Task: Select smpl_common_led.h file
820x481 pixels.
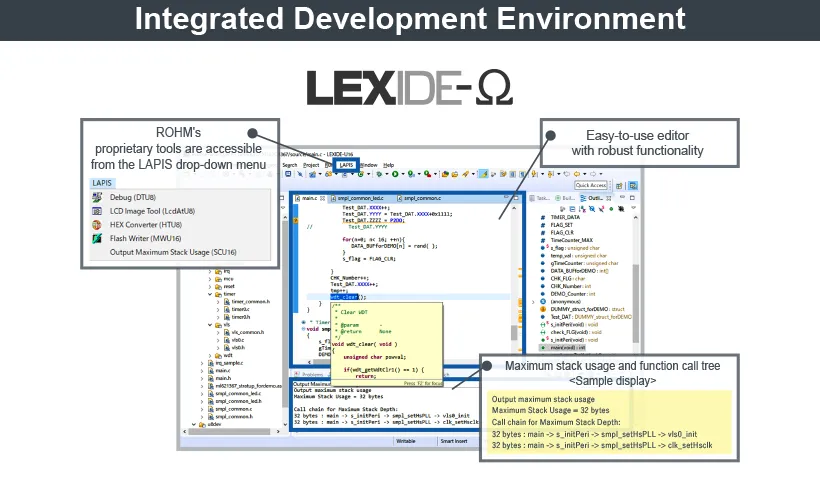Action: point(238,401)
